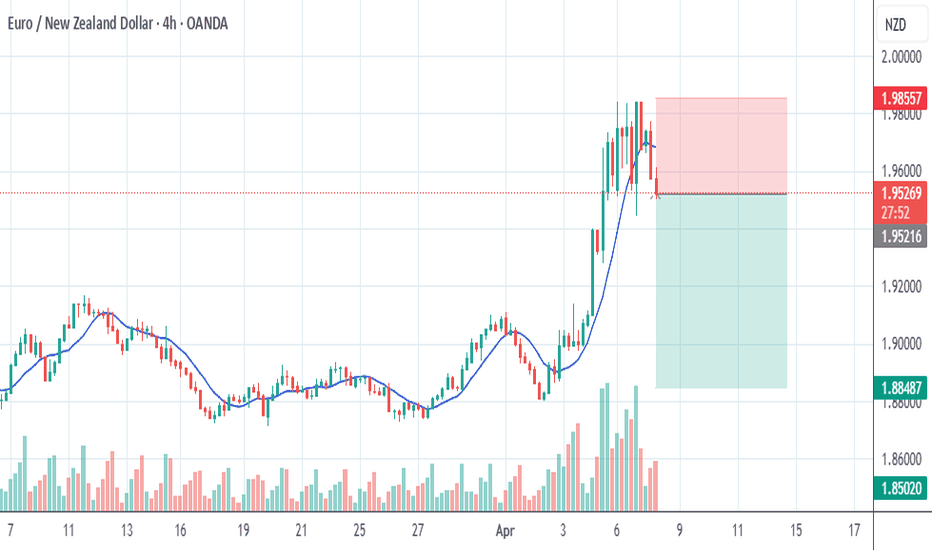
Task: Click the Euro / New Zealand Dollar symbol title
Action: click(x=80, y=24)
